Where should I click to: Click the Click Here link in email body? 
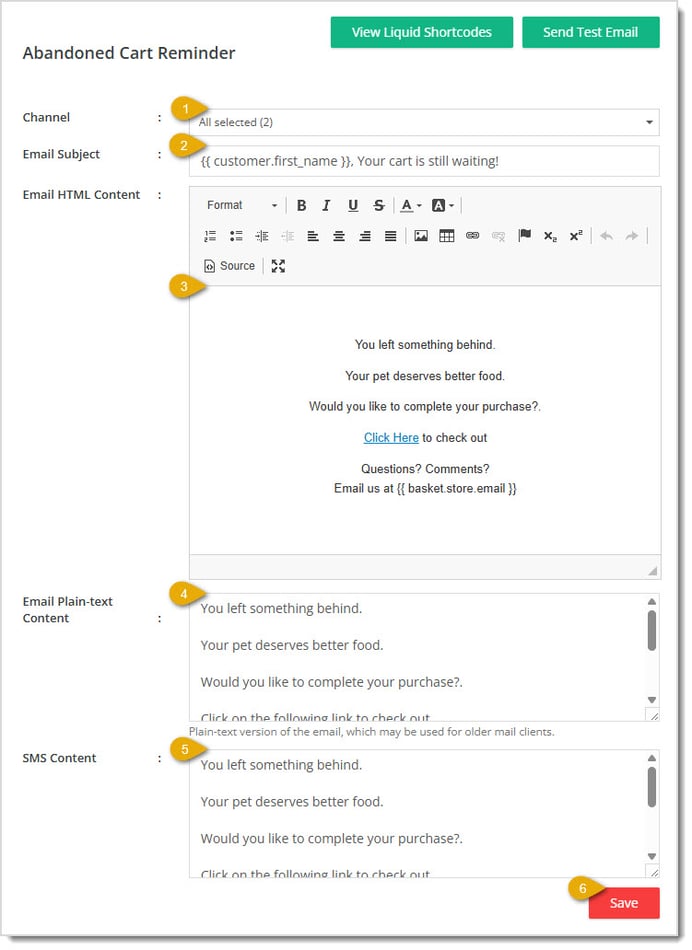(x=391, y=438)
